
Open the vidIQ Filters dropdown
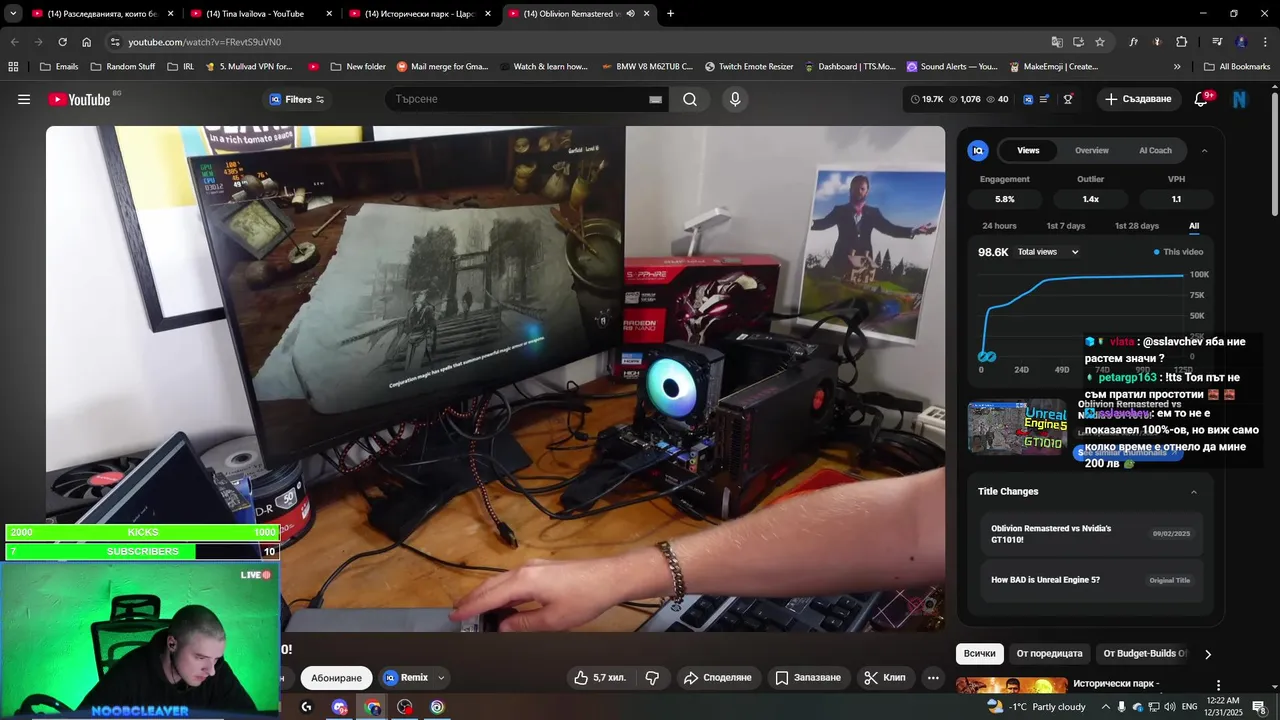[297, 99]
